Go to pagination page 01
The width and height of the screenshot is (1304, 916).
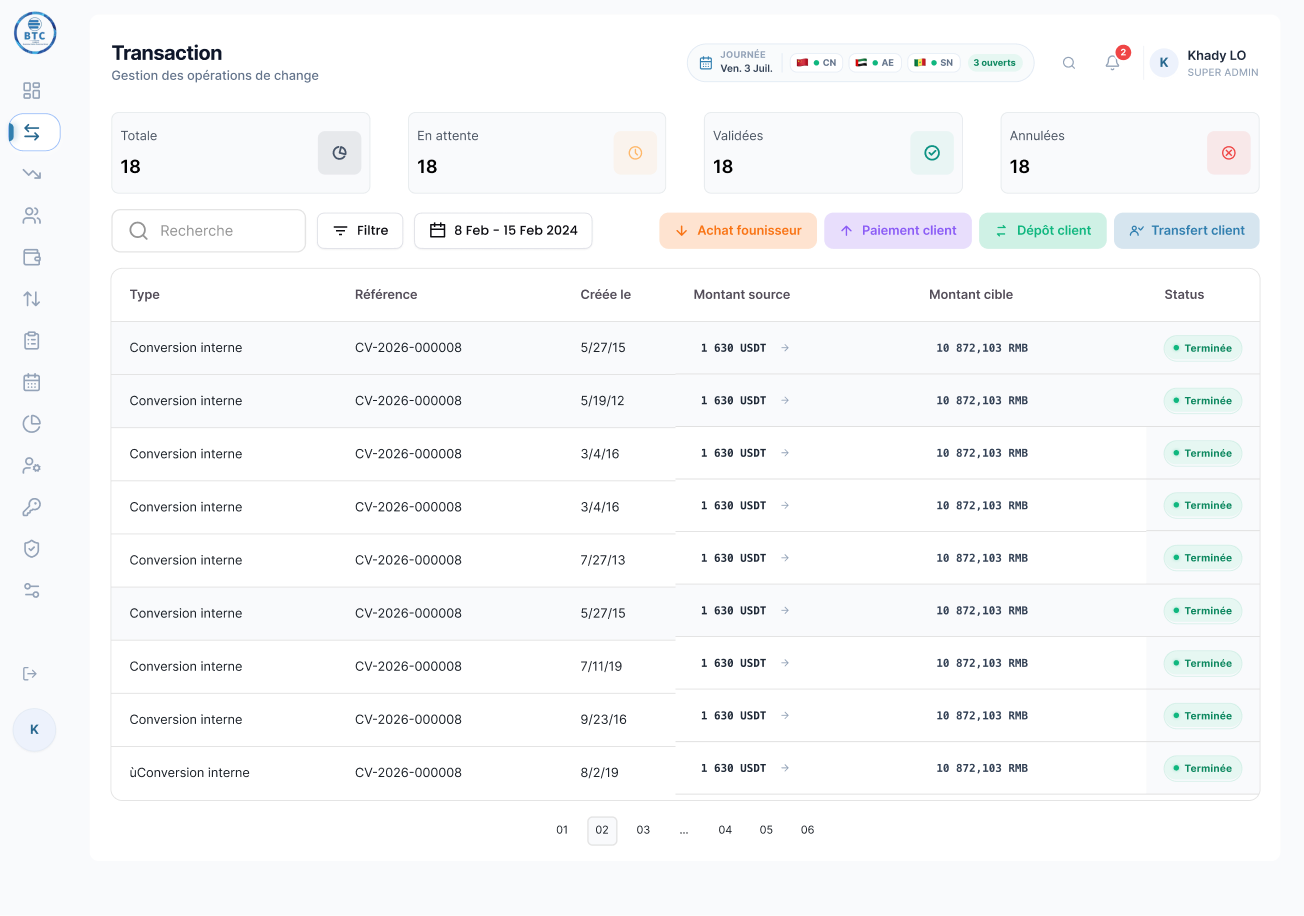pos(562,830)
